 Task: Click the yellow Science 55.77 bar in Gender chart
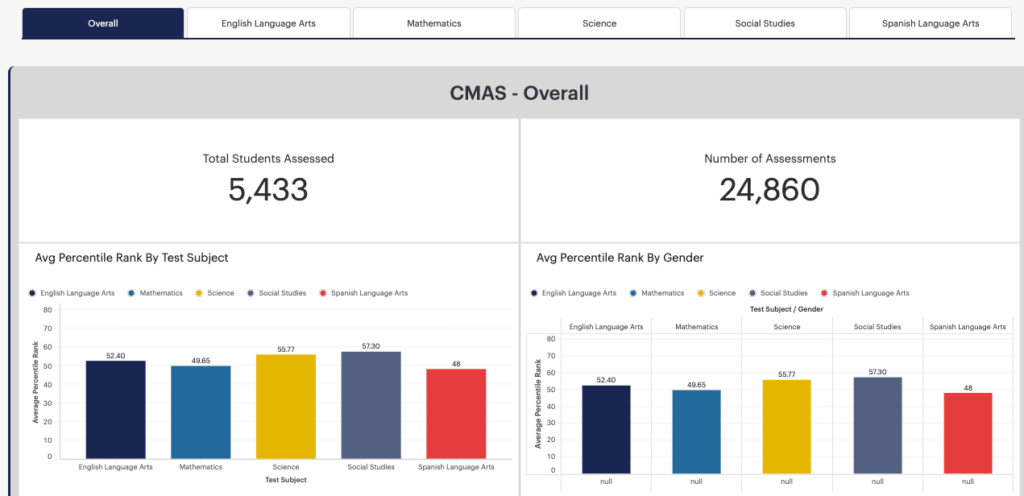click(786, 427)
